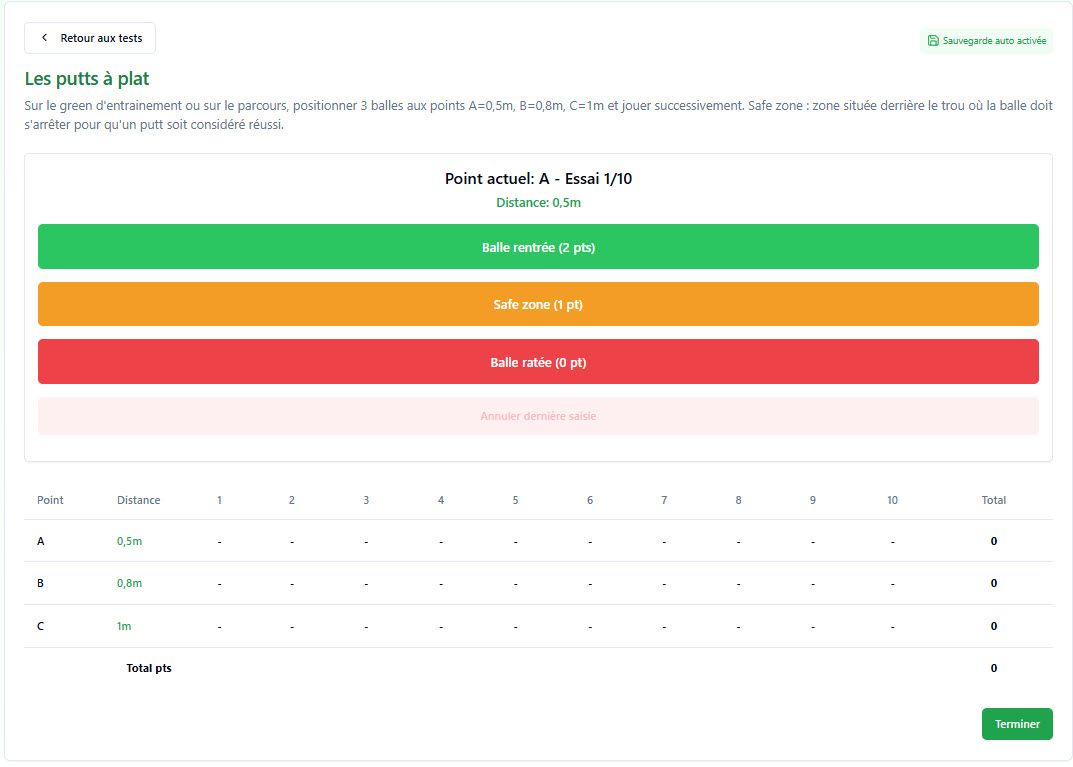The height and width of the screenshot is (767, 1073).
Task: Click row C attempt 10 cell
Action: coord(892,627)
